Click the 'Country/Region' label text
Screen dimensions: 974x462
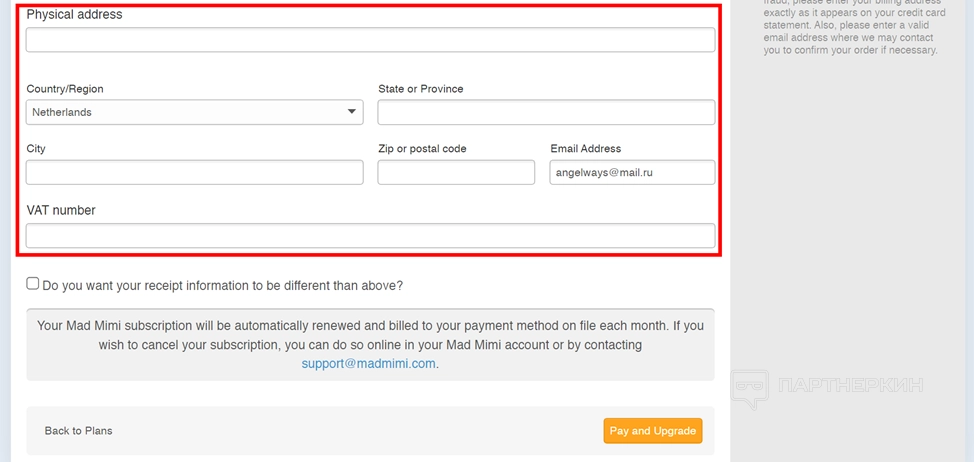(65, 89)
